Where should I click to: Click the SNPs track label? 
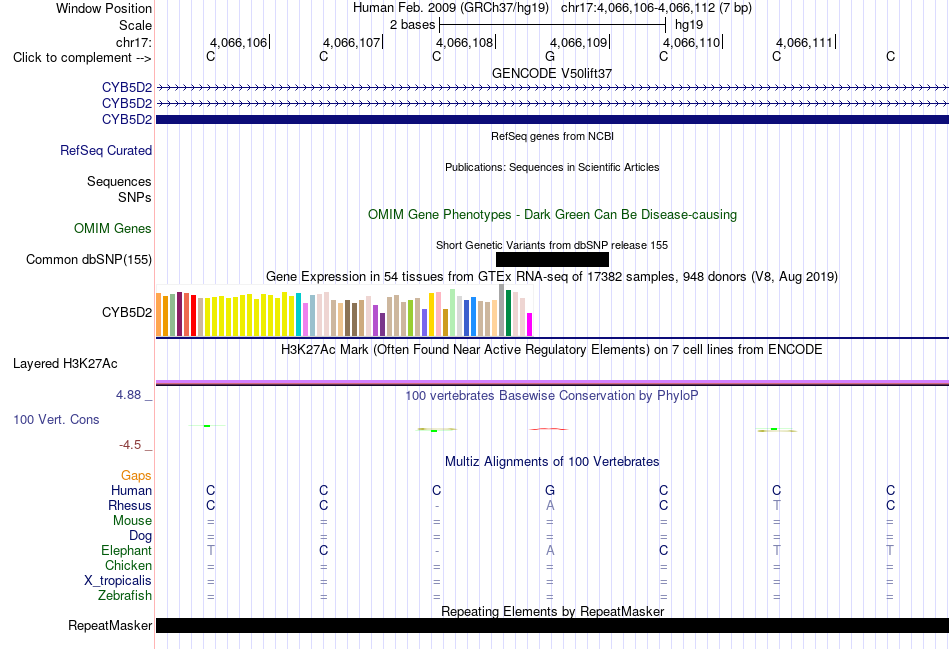point(135,197)
